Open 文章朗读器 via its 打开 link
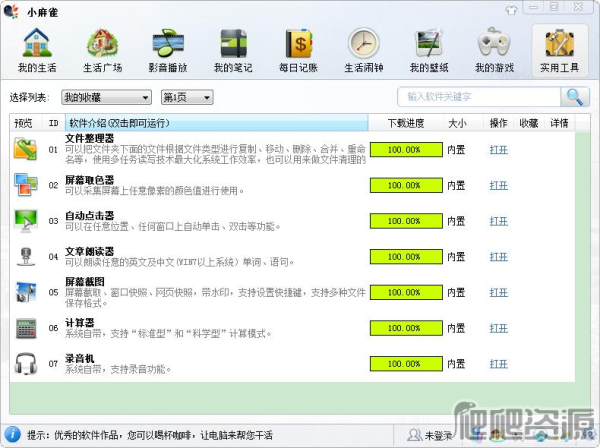Screen dimensions: 600x448 [x=499, y=257]
